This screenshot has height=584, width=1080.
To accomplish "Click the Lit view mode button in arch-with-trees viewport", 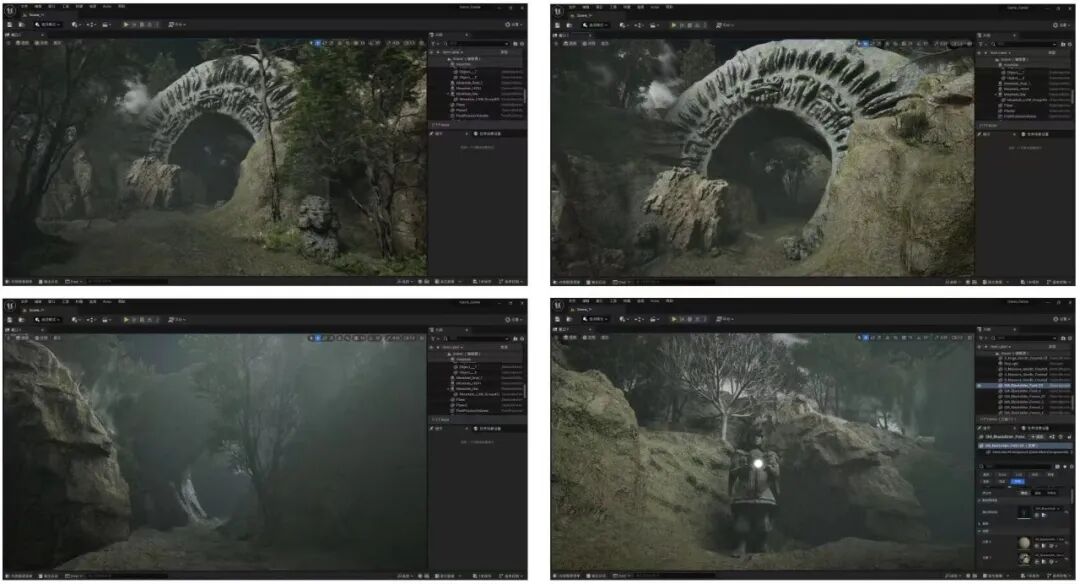I will (41, 43).
